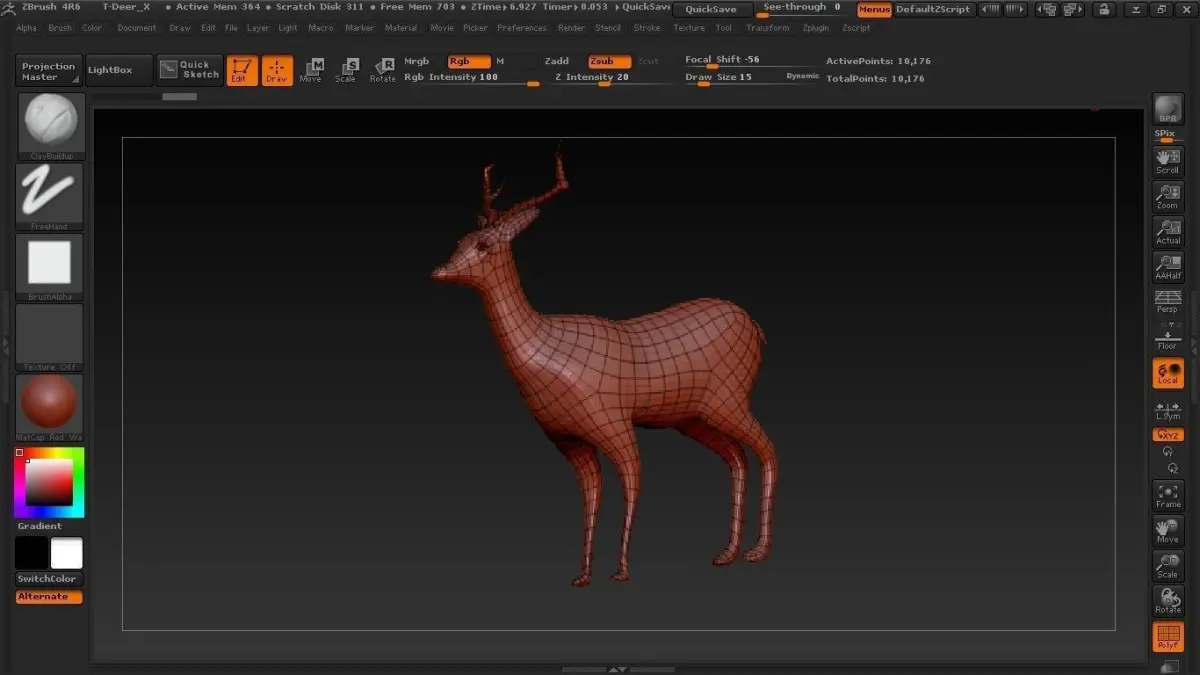The width and height of the screenshot is (1200, 675).
Task: Toggle the Floor grid
Action: 1168,337
